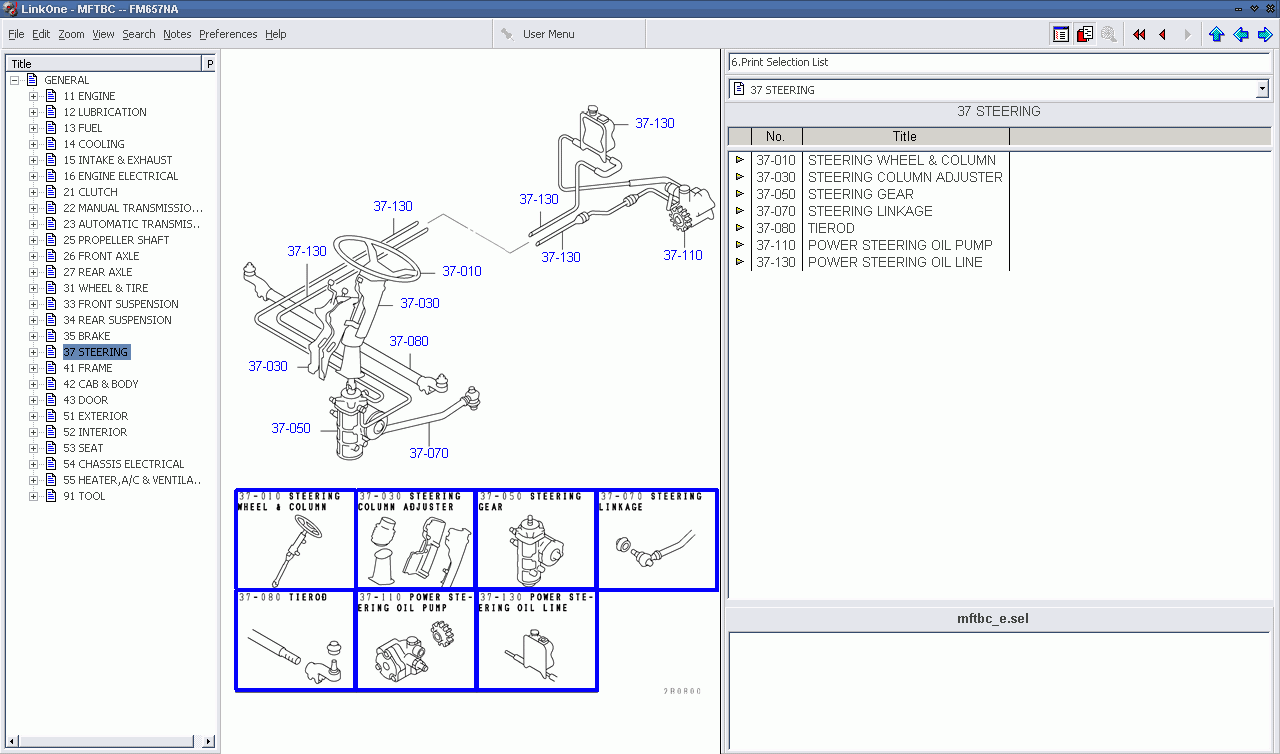
Task: Collapse the GENERAL root tree node
Action: coord(15,80)
